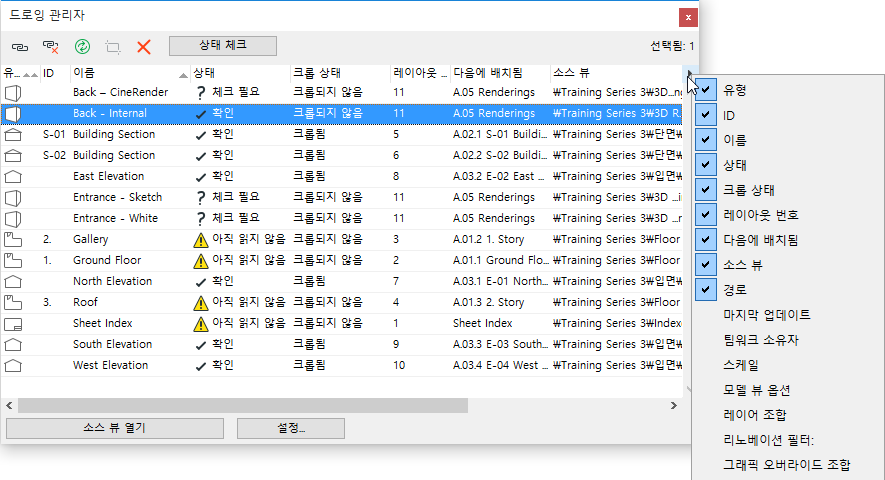The width and height of the screenshot is (885, 480).
Task: Click the column chooser arrow at header end
Action: pyautogui.click(x=689, y=73)
